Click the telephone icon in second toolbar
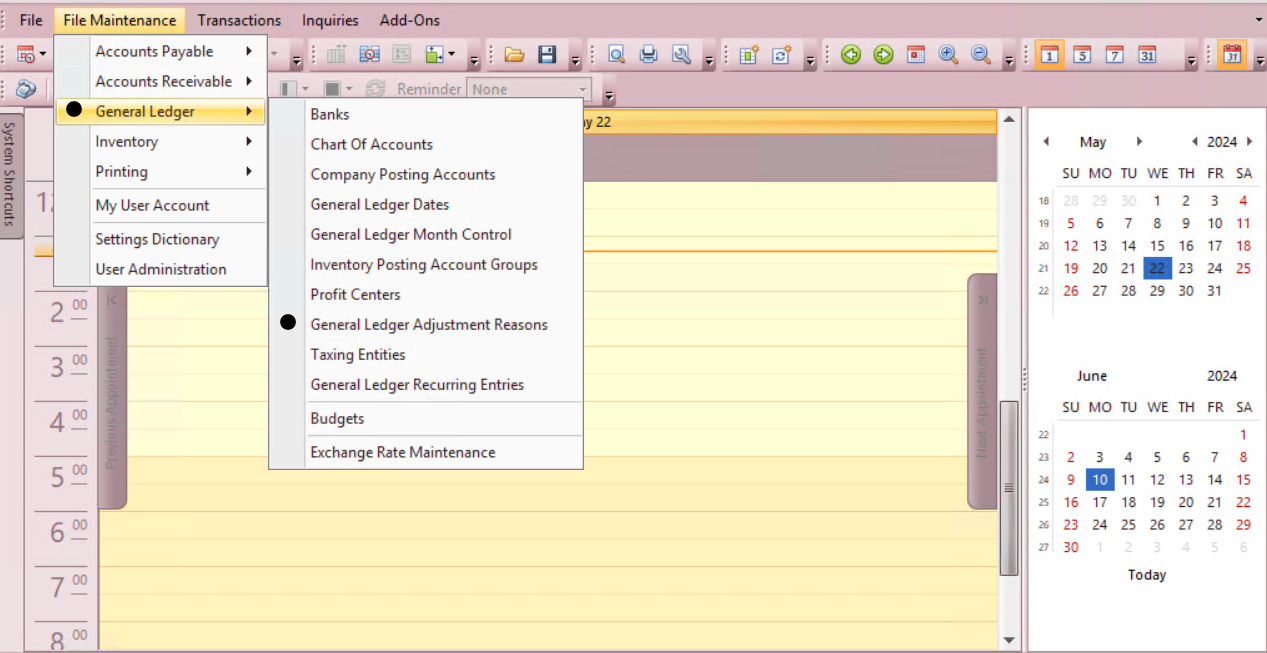This screenshot has height=653, width=1267. click(25, 89)
